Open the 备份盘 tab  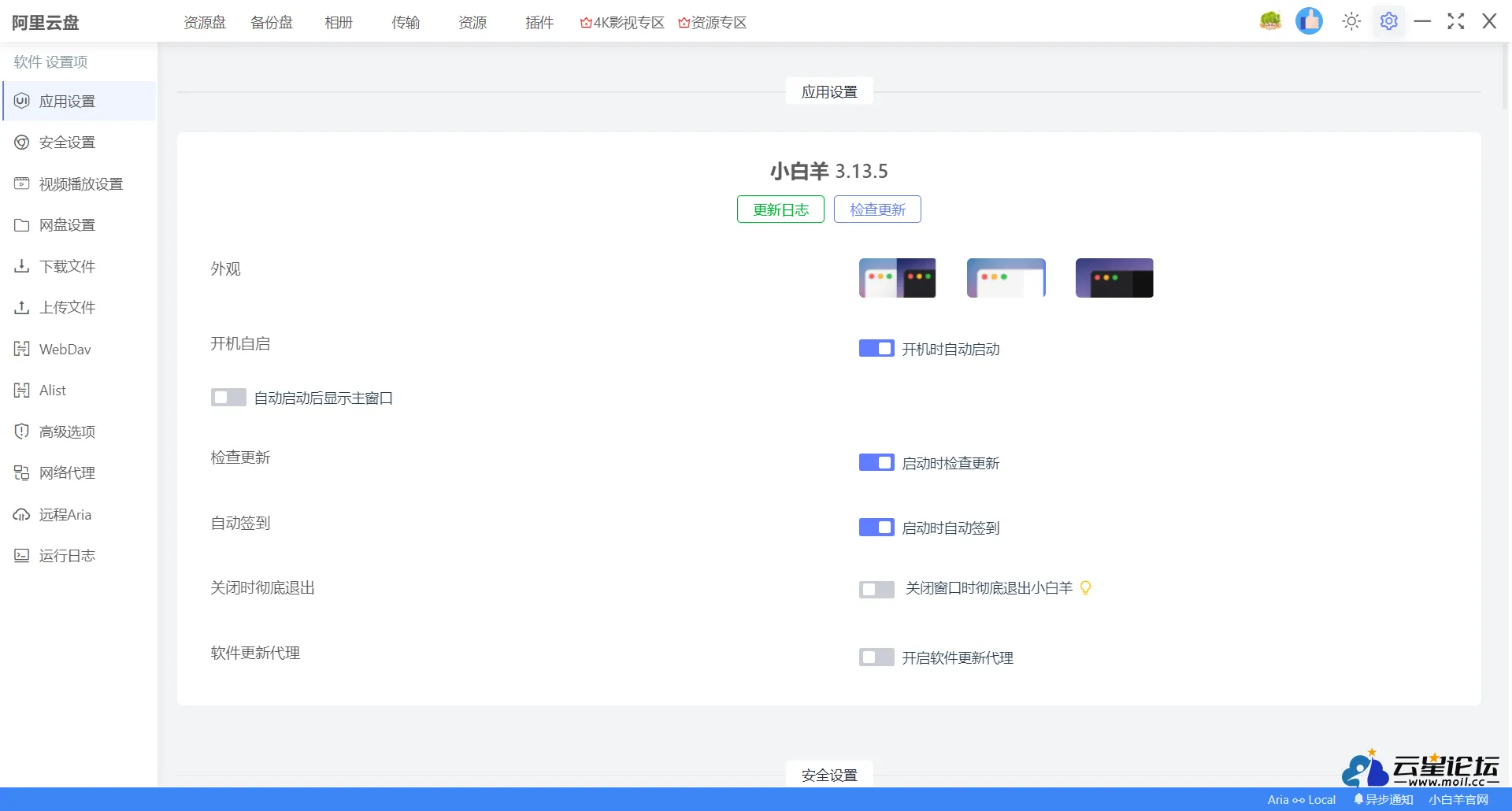click(272, 22)
